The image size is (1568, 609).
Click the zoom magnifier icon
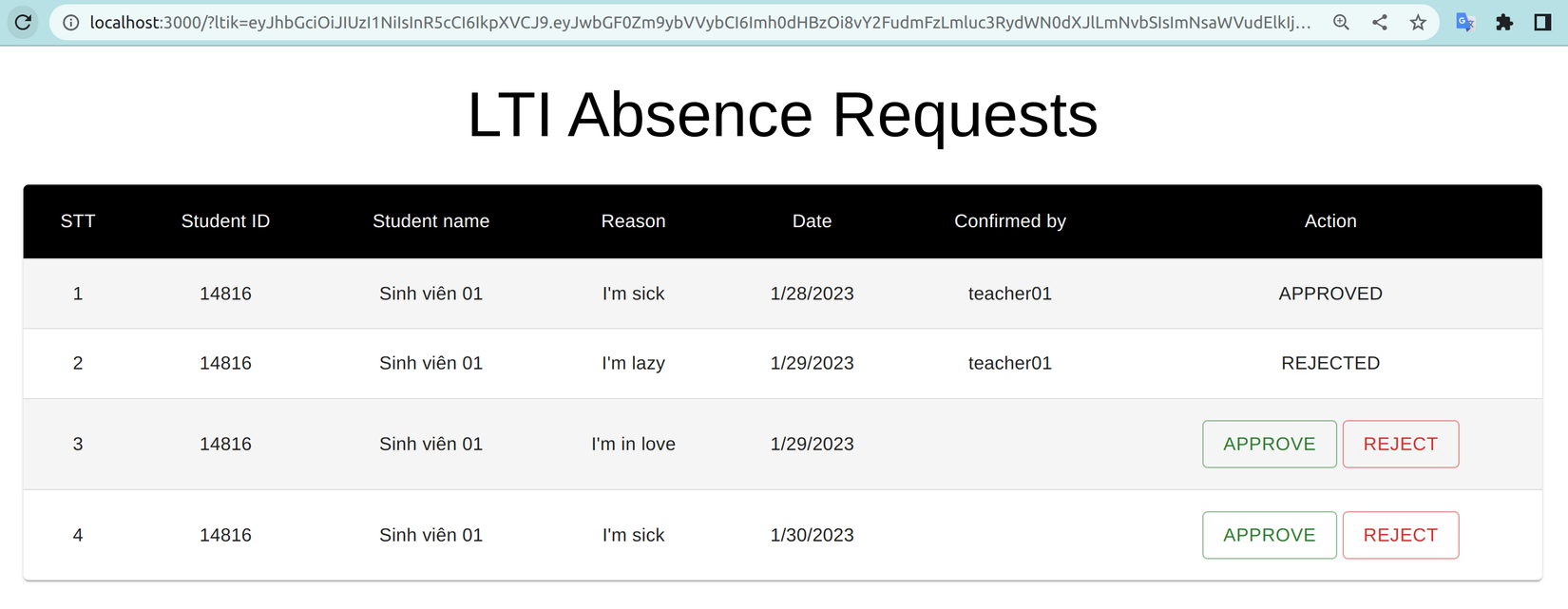(1341, 22)
